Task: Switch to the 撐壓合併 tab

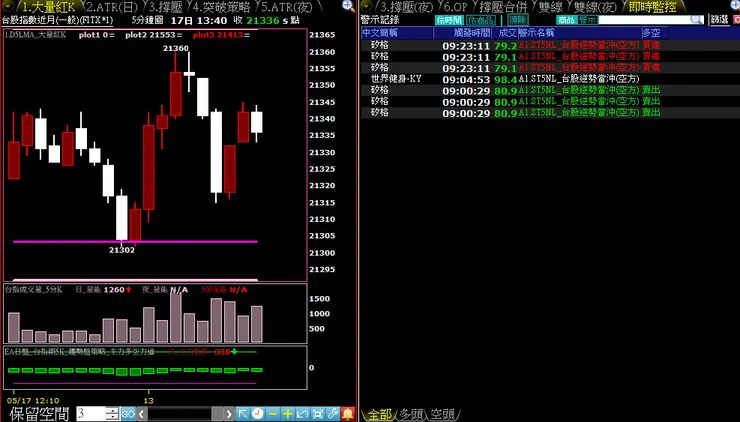Action: pos(503,7)
